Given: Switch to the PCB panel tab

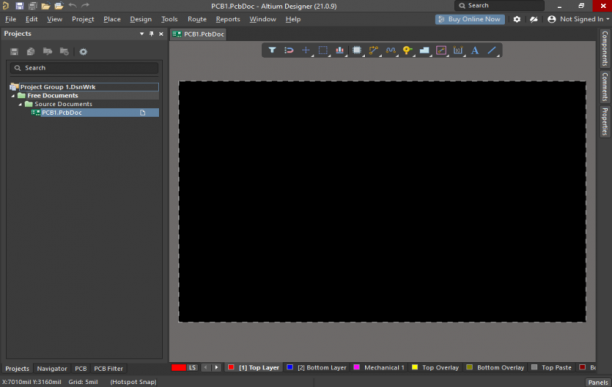Looking at the screenshot, I should click(80, 369).
